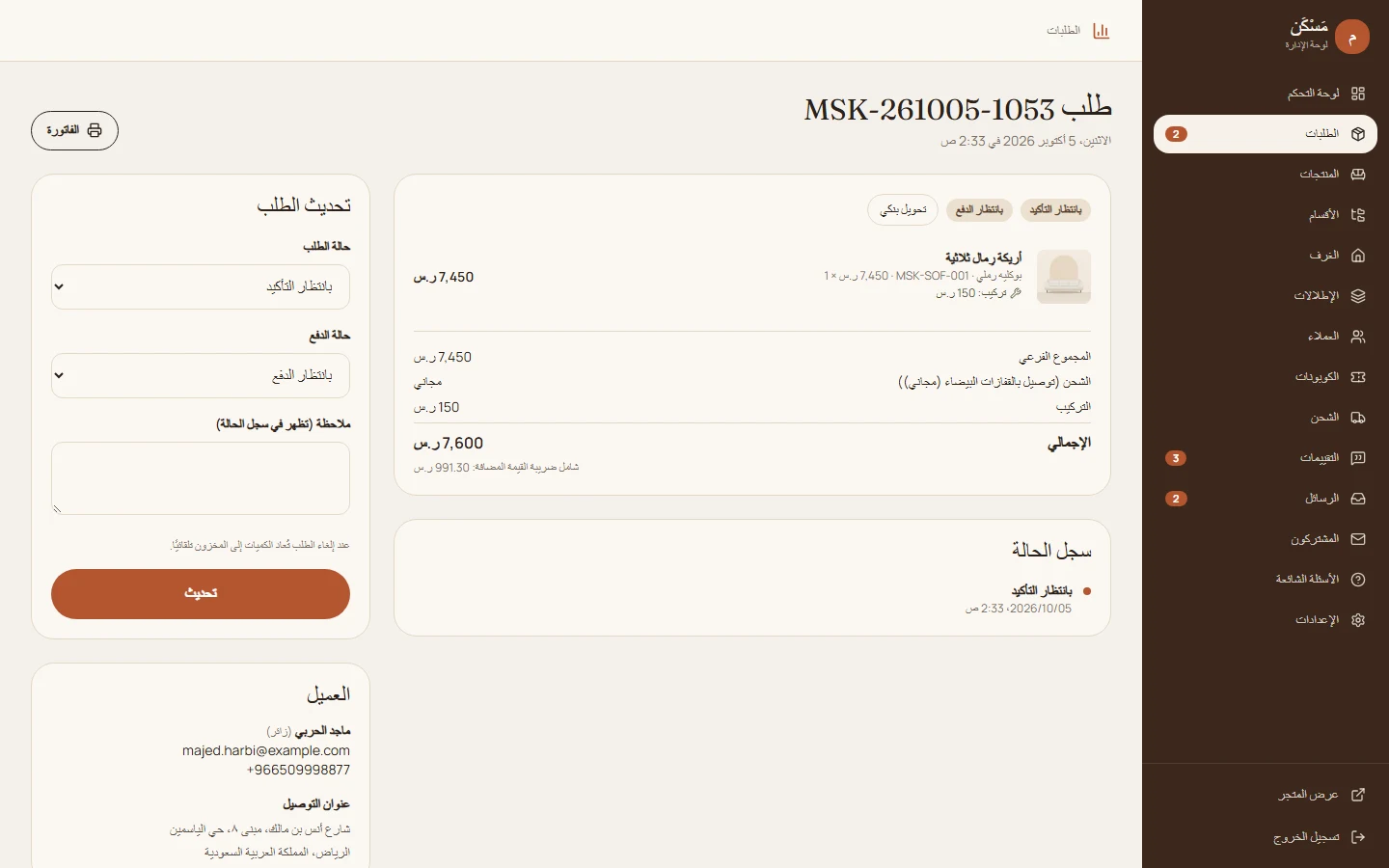The width and height of the screenshot is (1389, 868).
Task: Click the الكوبونات ticket icon
Action: 1358,377
